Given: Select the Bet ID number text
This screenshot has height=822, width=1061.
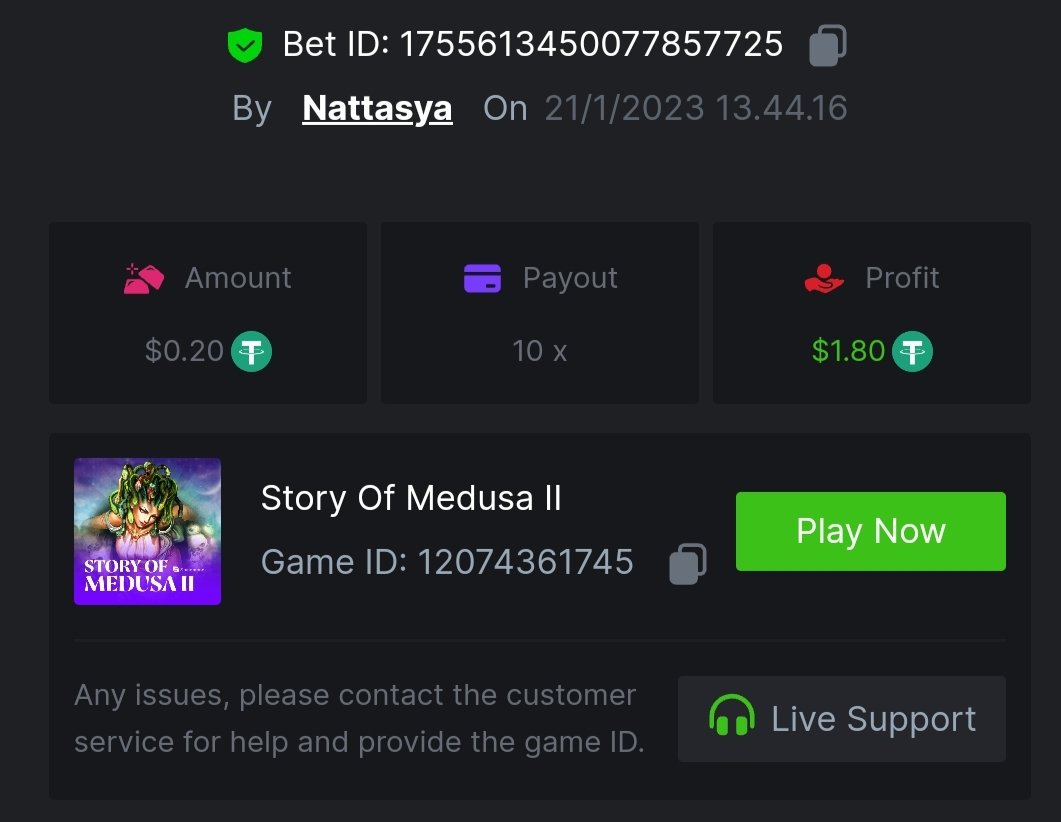Looking at the screenshot, I should pyautogui.click(x=591, y=44).
